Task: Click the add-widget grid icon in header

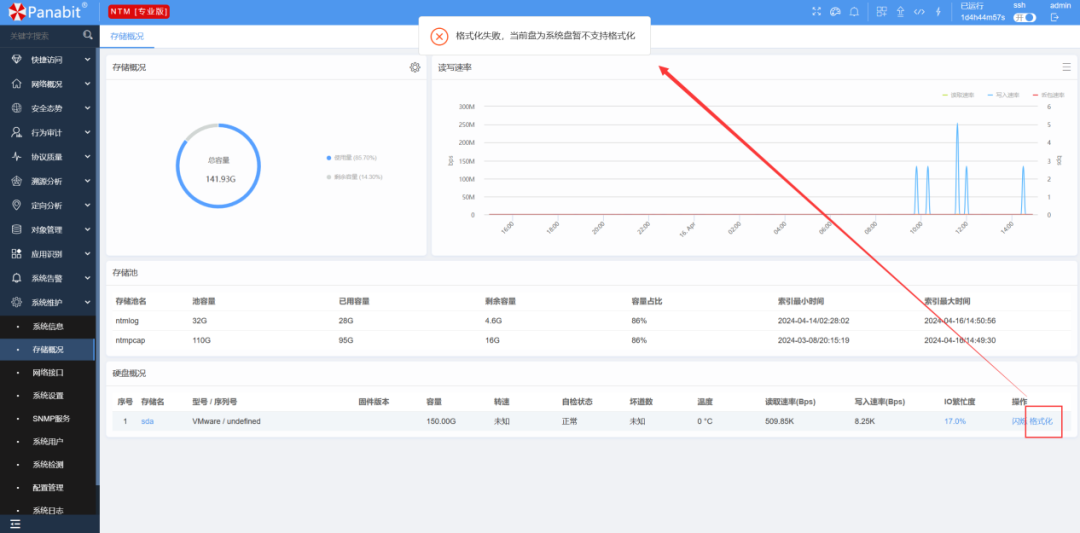Action: pyautogui.click(x=882, y=12)
